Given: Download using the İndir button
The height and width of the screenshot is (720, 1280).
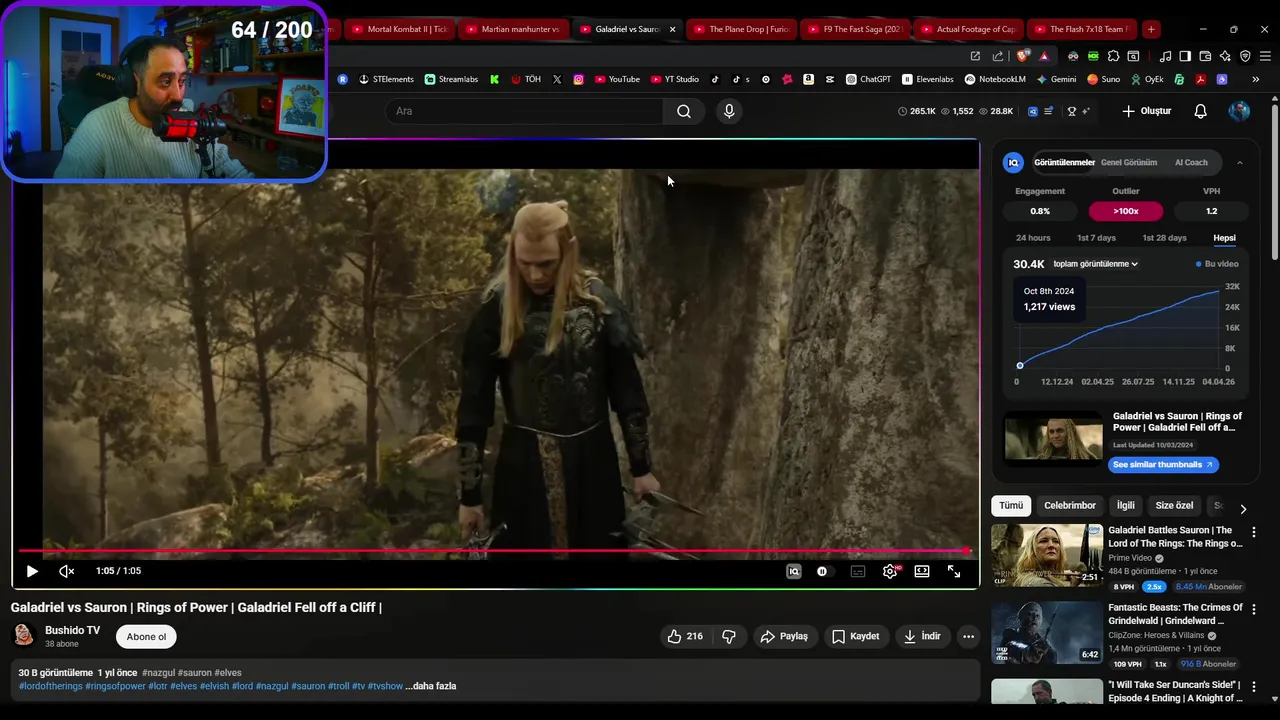Looking at the screenshot, I should pyautogui.click(x=922, y=636).
